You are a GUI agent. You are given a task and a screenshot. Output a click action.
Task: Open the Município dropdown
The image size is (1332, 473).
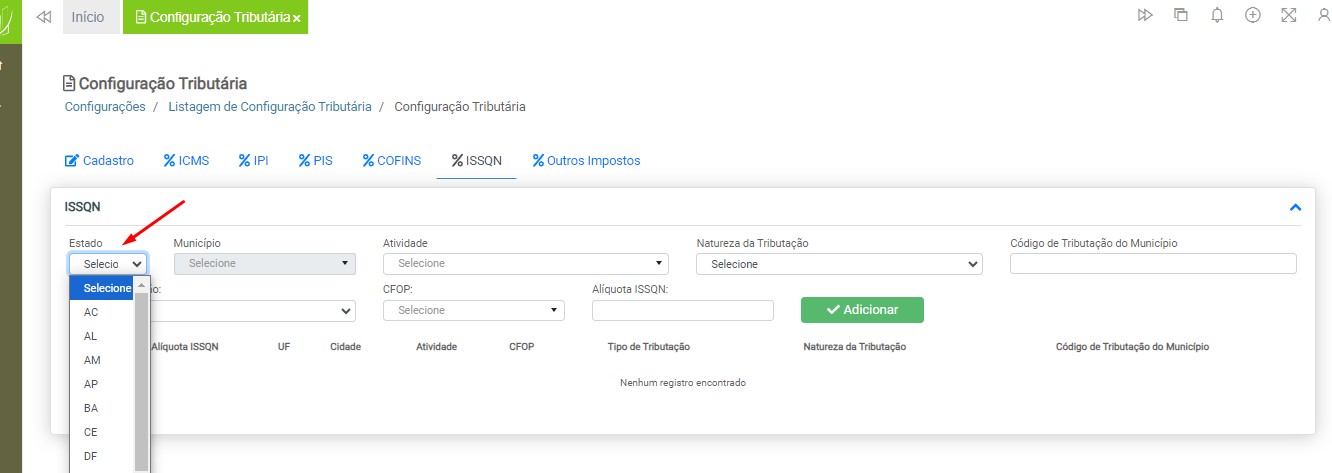pyautogui.click(x=265, y=264)
